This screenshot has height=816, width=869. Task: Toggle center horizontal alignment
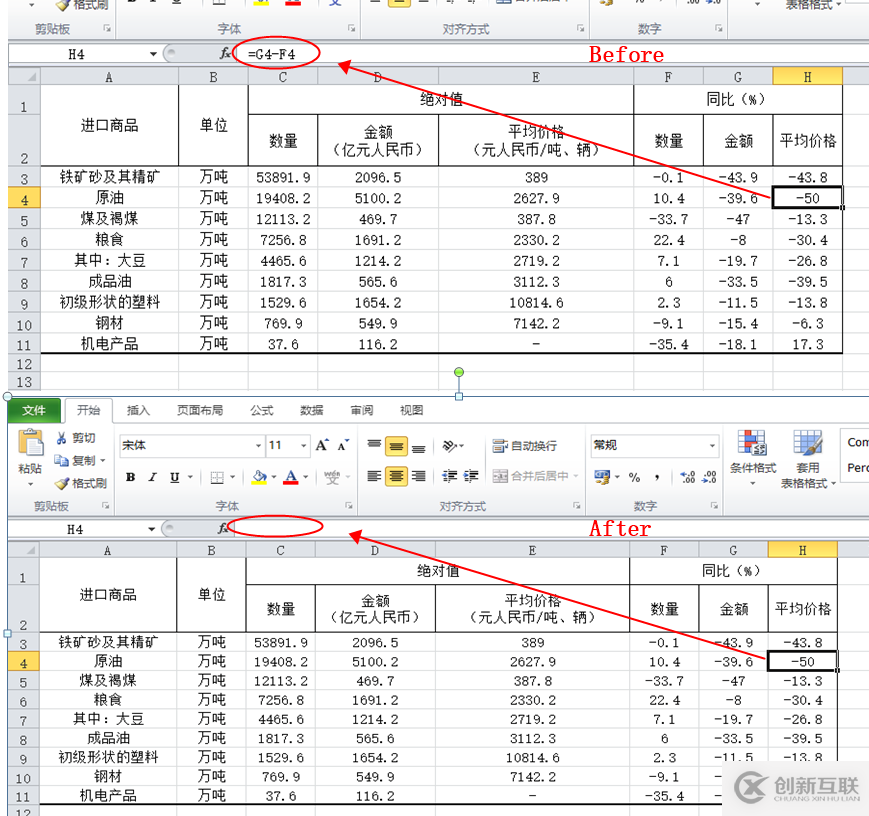[x=396, y=476]
